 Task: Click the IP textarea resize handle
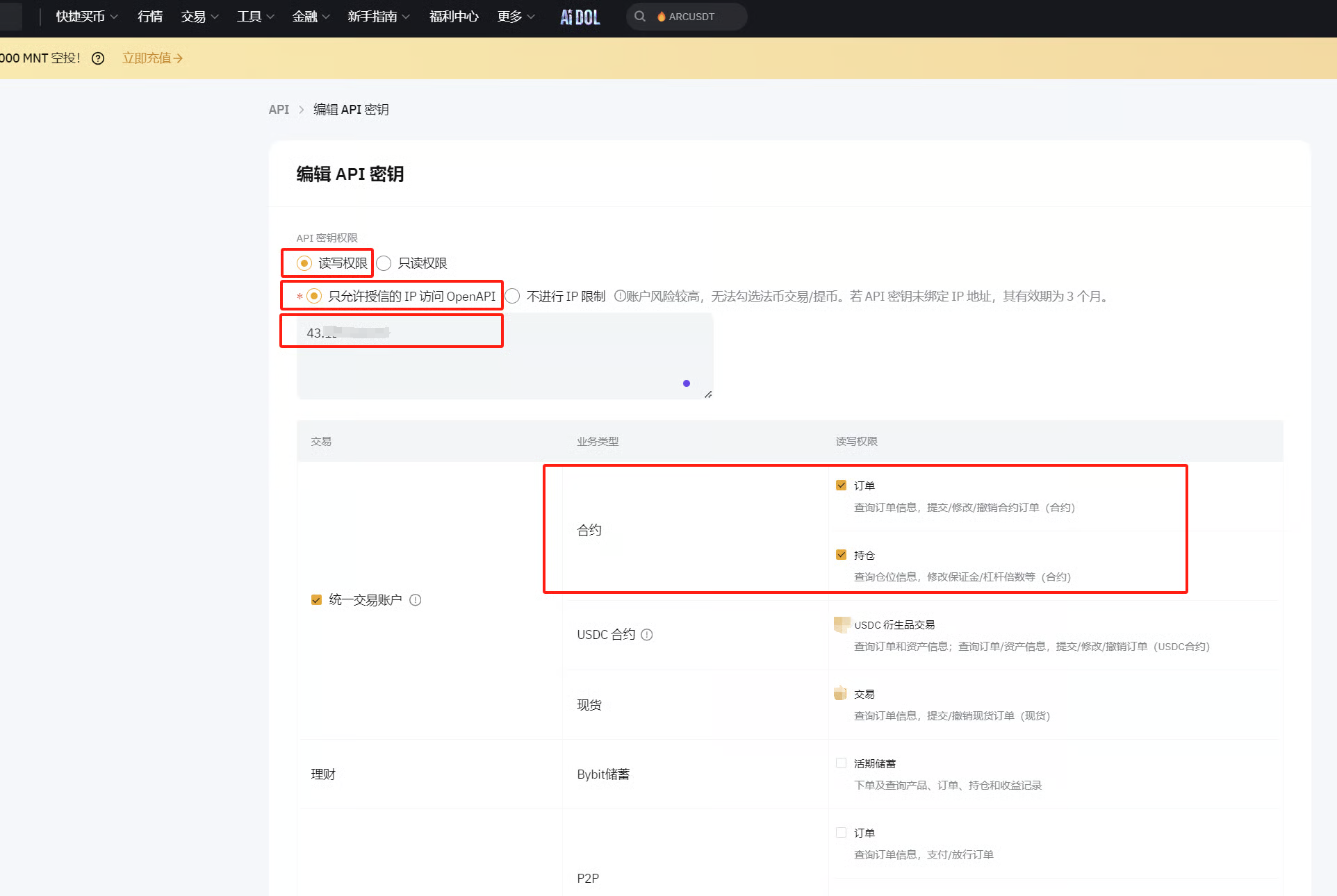(x=707, y=394)
